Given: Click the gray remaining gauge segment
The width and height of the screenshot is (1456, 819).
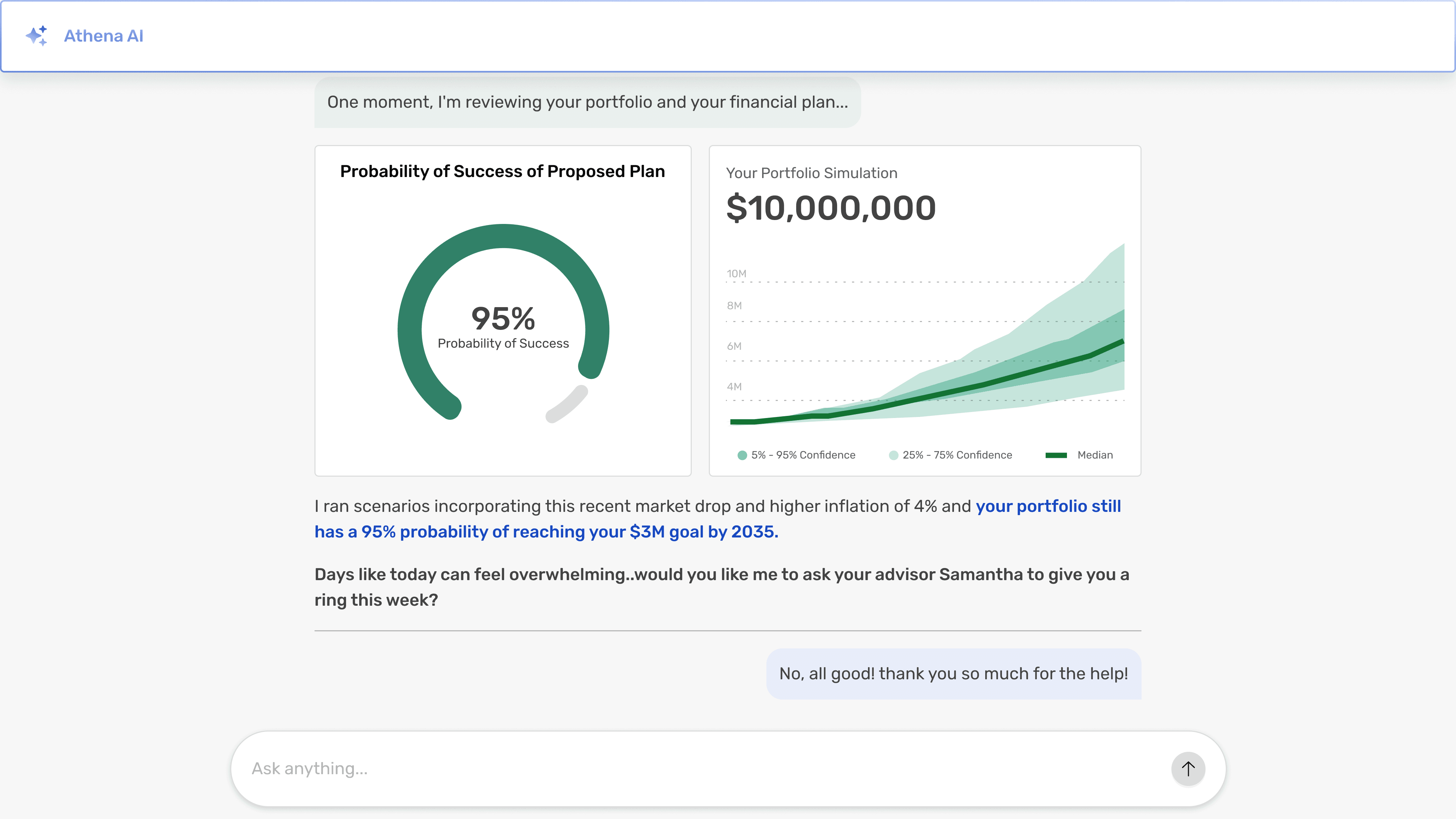Looking at the screenshot, I should coord(566,404).
